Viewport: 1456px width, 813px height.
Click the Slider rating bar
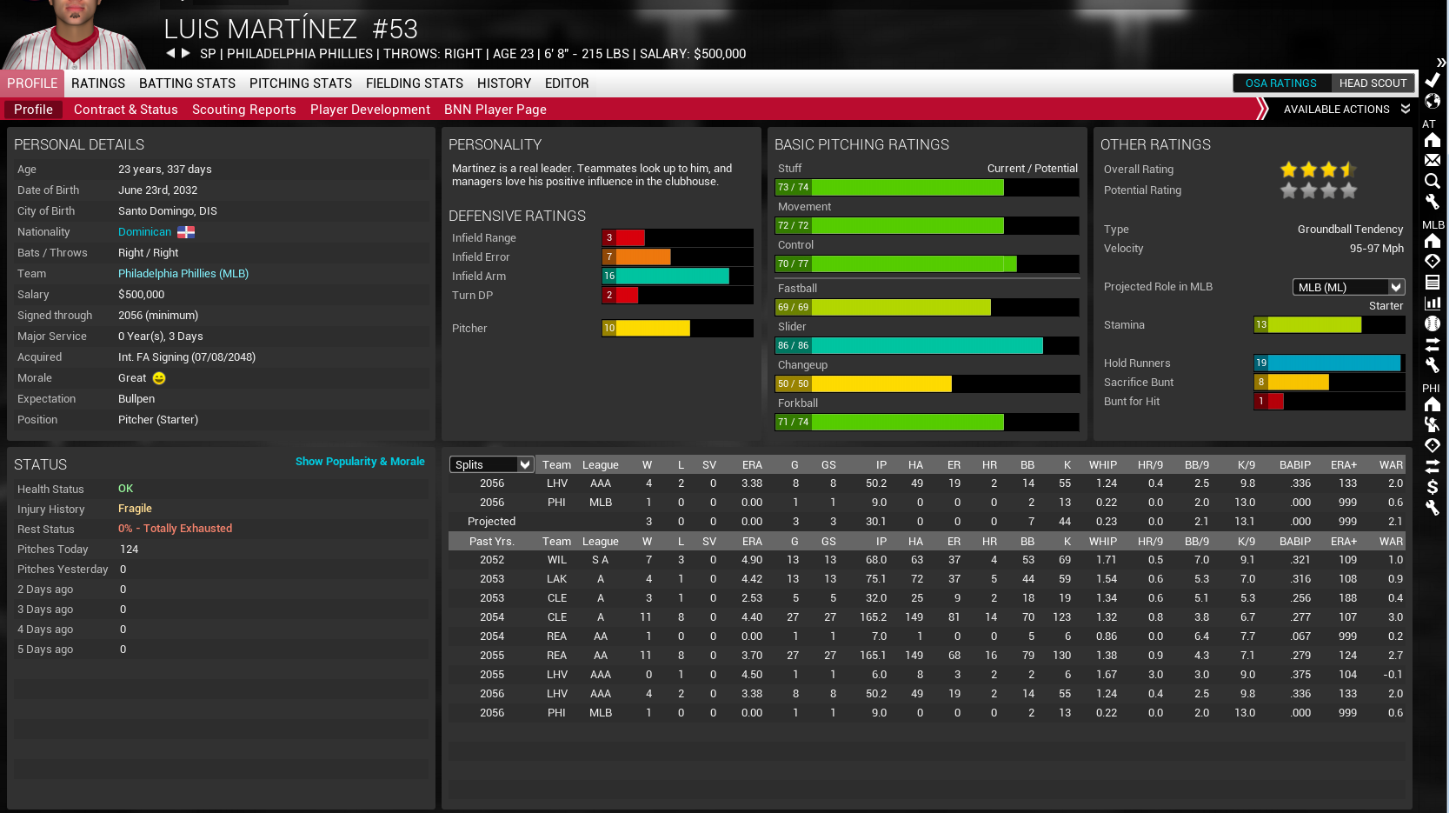(927, 345)
